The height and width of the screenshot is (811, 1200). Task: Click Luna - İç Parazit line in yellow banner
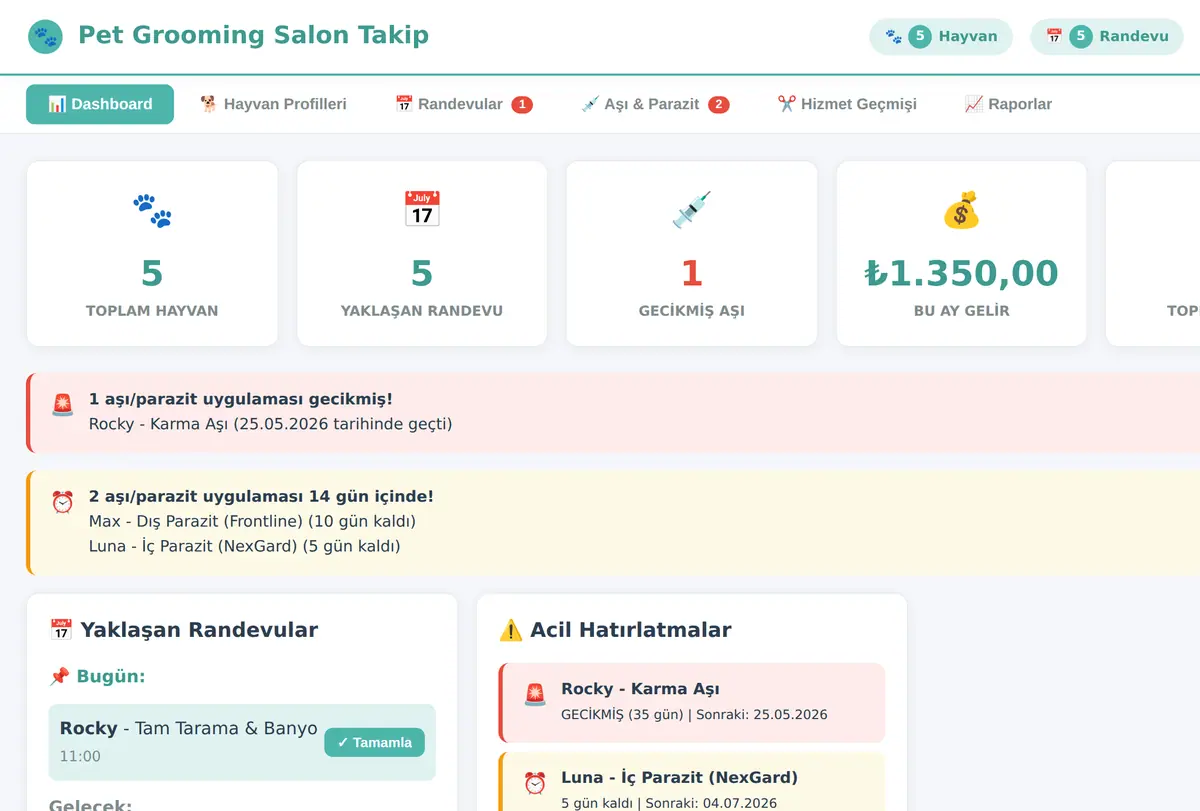(245, 546)
